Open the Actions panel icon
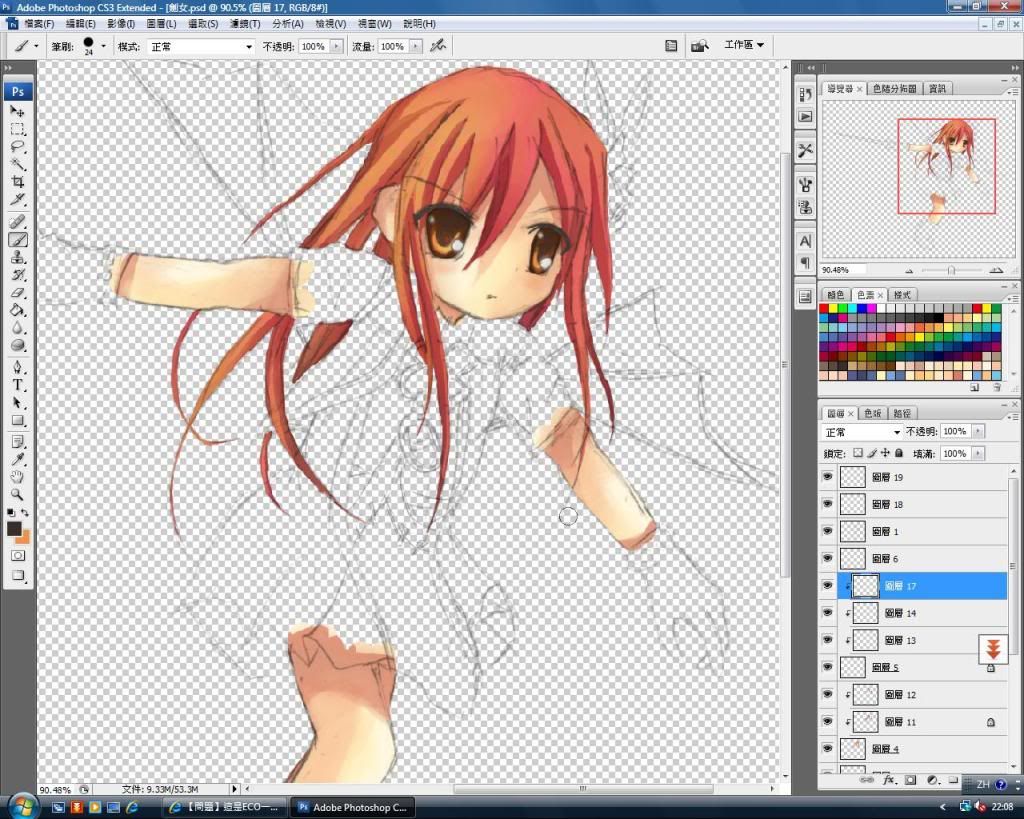This screenshot has height=819, width=1024. tap(805, 116)
